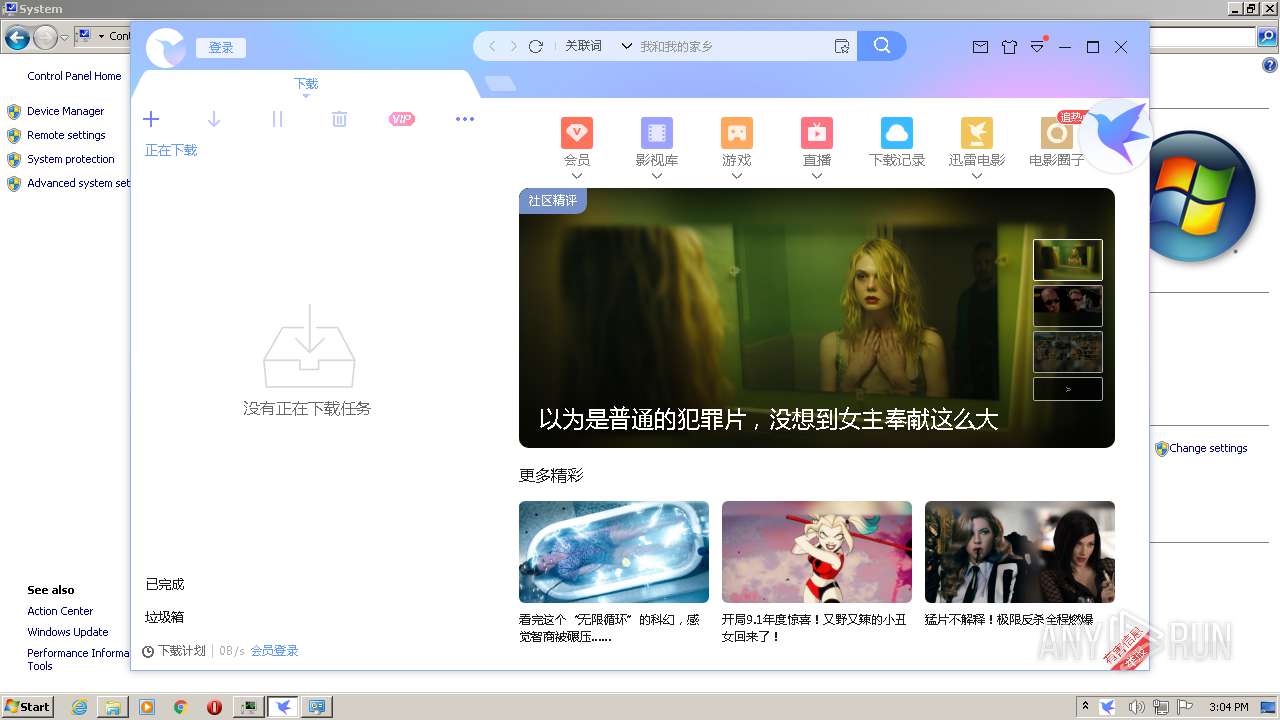Click the pause downloads icon
The image size is (1280, 720).
pyautogui.click(x=277, y=119)
